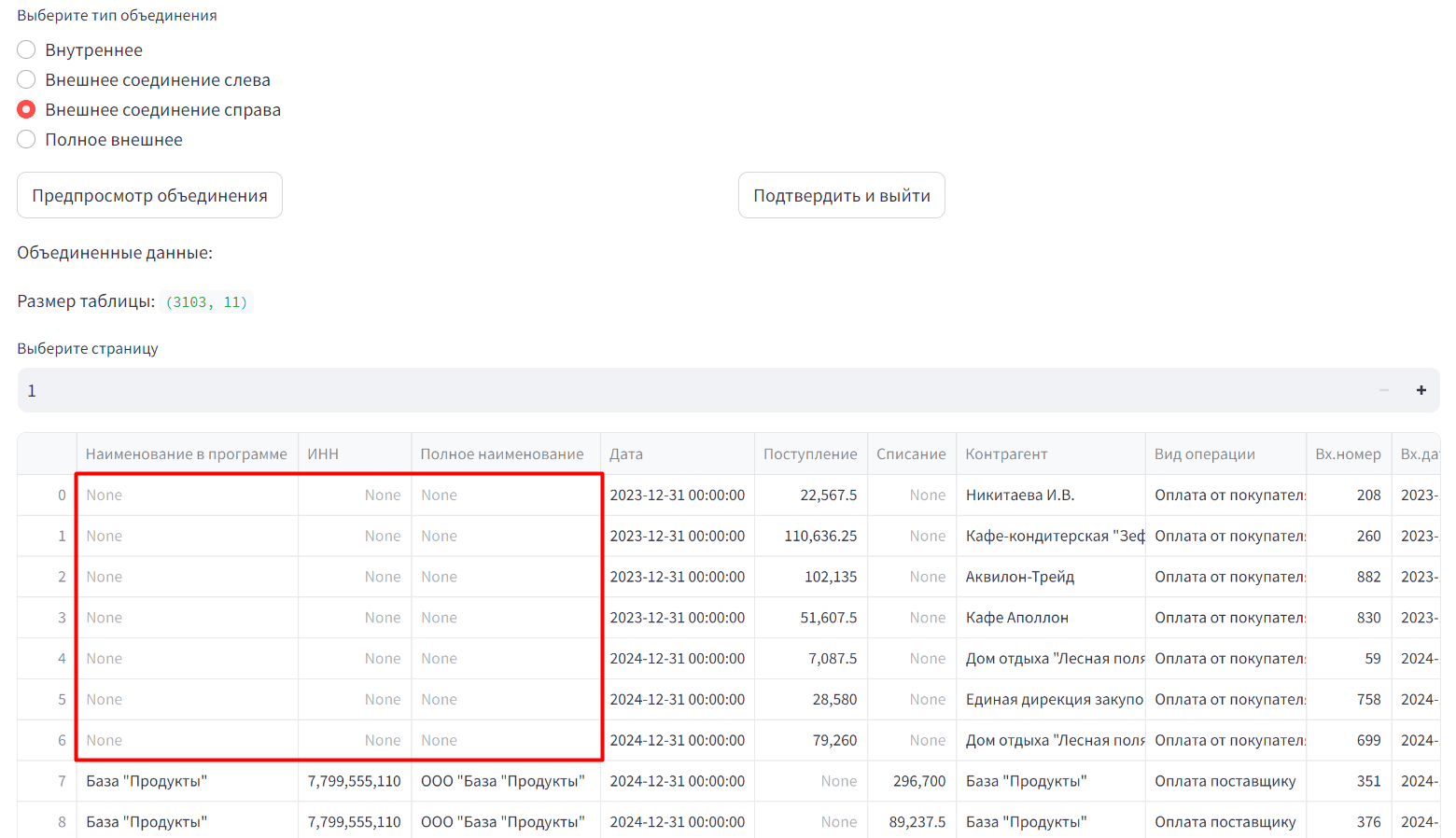The height and width of the screenshot is (838, 1456).
Task: Click 'Предпросмотр объединения' button
Action: pyautogui.click(x=149, y=196)
